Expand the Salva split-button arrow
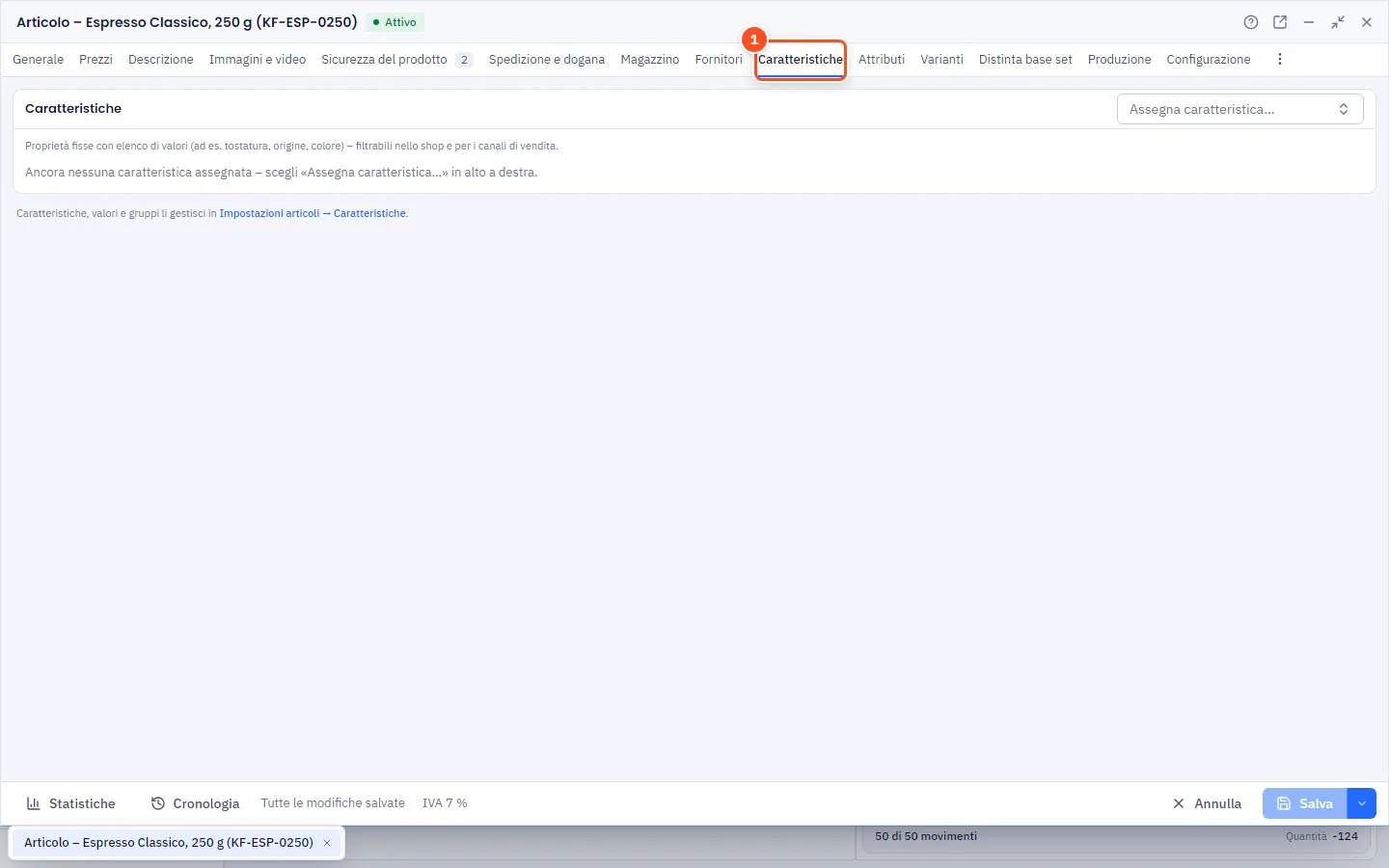Image resolution: width=1389 pixels, height=868 pixels. (1362, 803)
